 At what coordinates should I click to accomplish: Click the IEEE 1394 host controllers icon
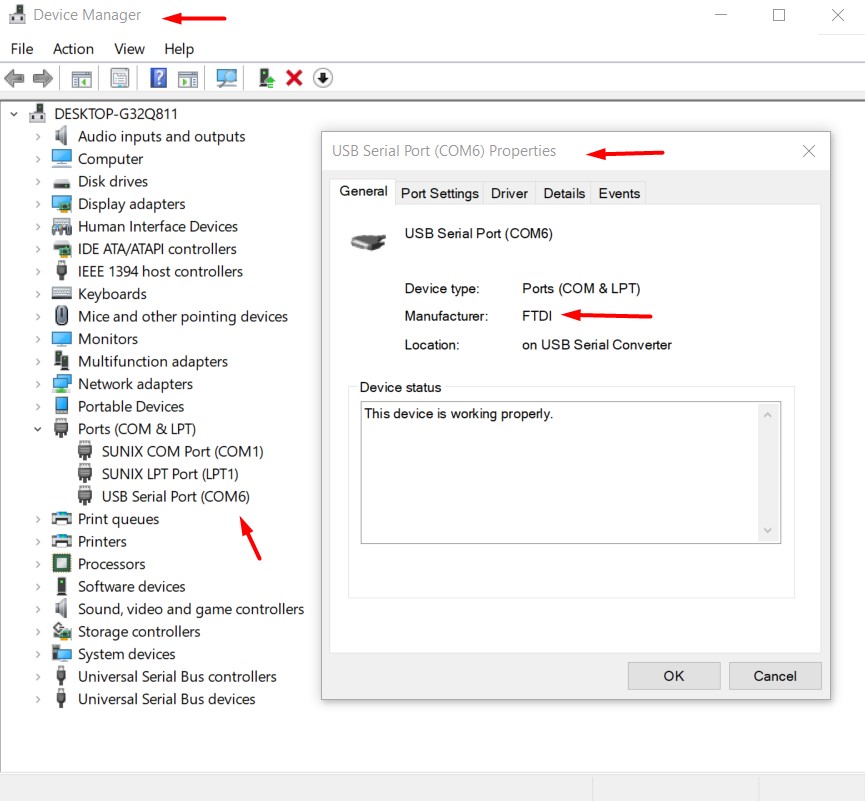coord(61,271)
